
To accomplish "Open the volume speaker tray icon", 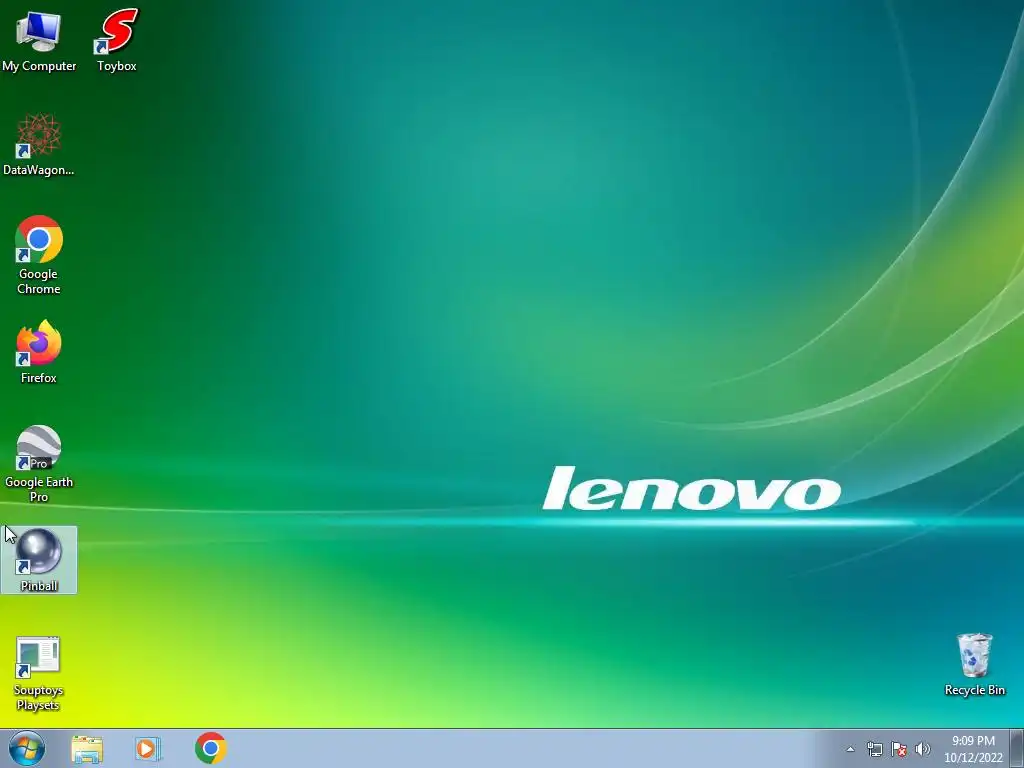I will coord(922,749).
